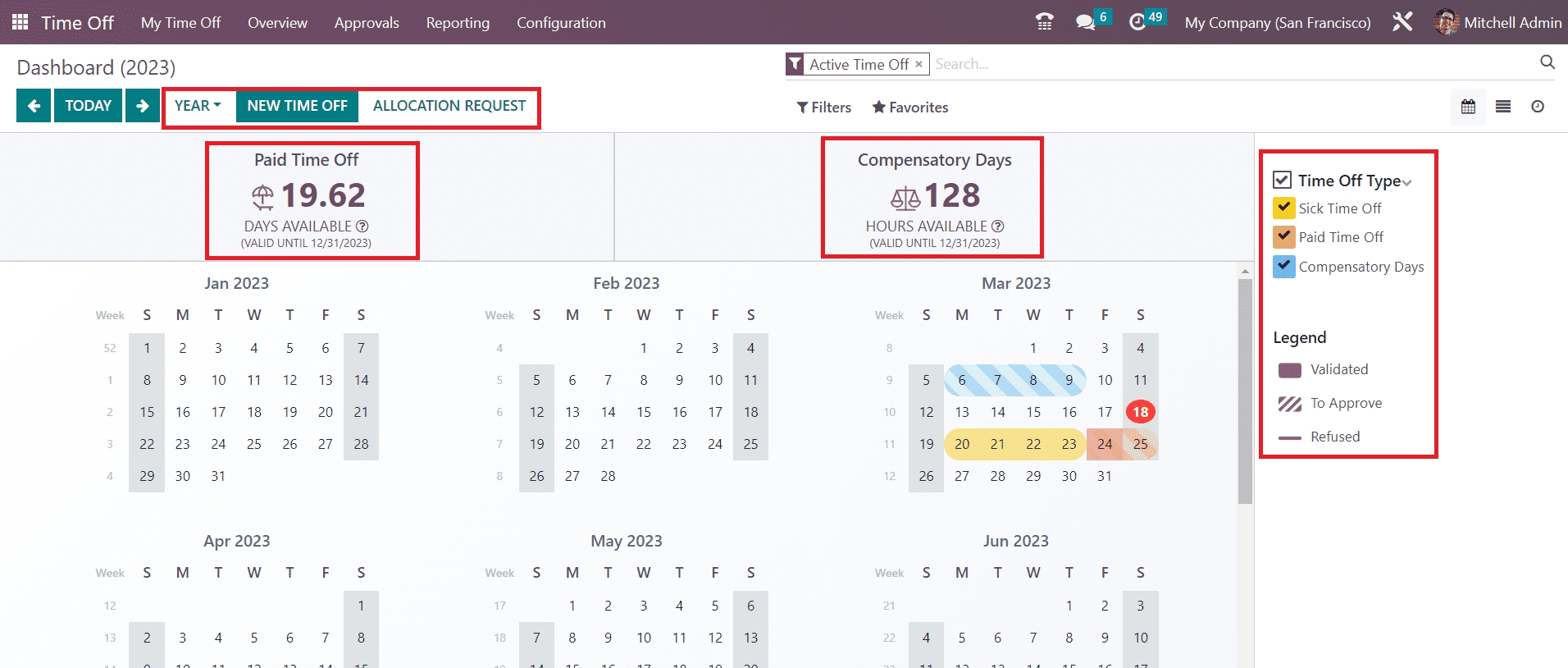
Task: Toggle the Paid Time Off checkbox
Action: tap(1283, 237)
